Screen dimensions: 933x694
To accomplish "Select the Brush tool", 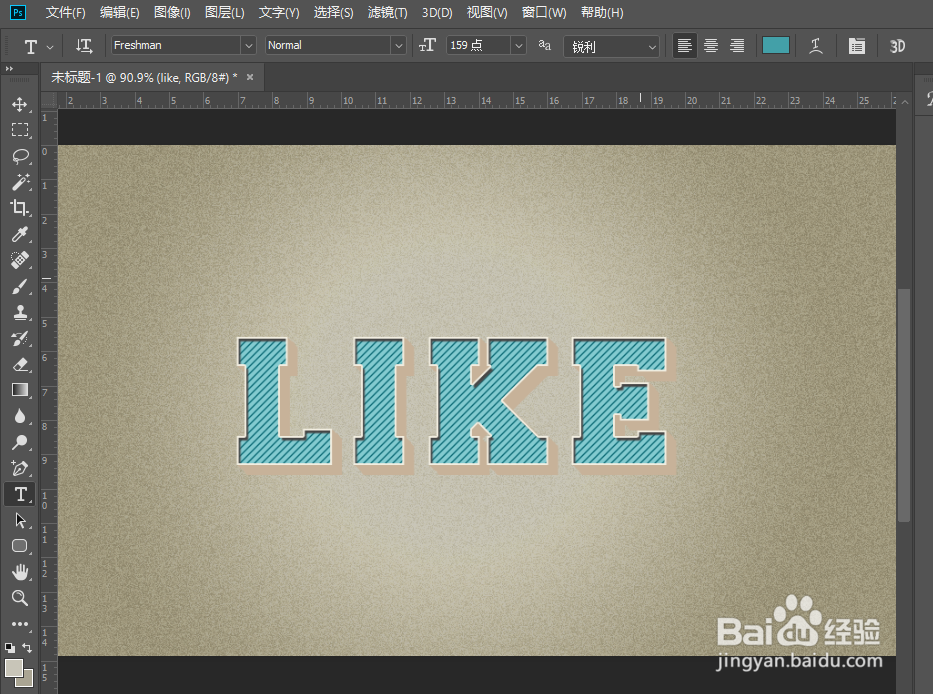I will pos(20,286).
